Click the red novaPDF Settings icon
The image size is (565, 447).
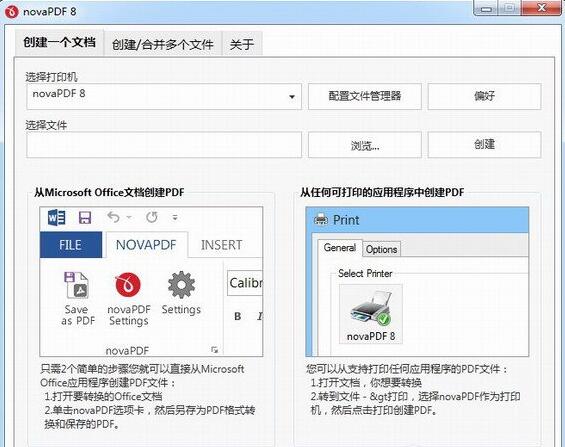pyautogui.click(x=128, y=286)
